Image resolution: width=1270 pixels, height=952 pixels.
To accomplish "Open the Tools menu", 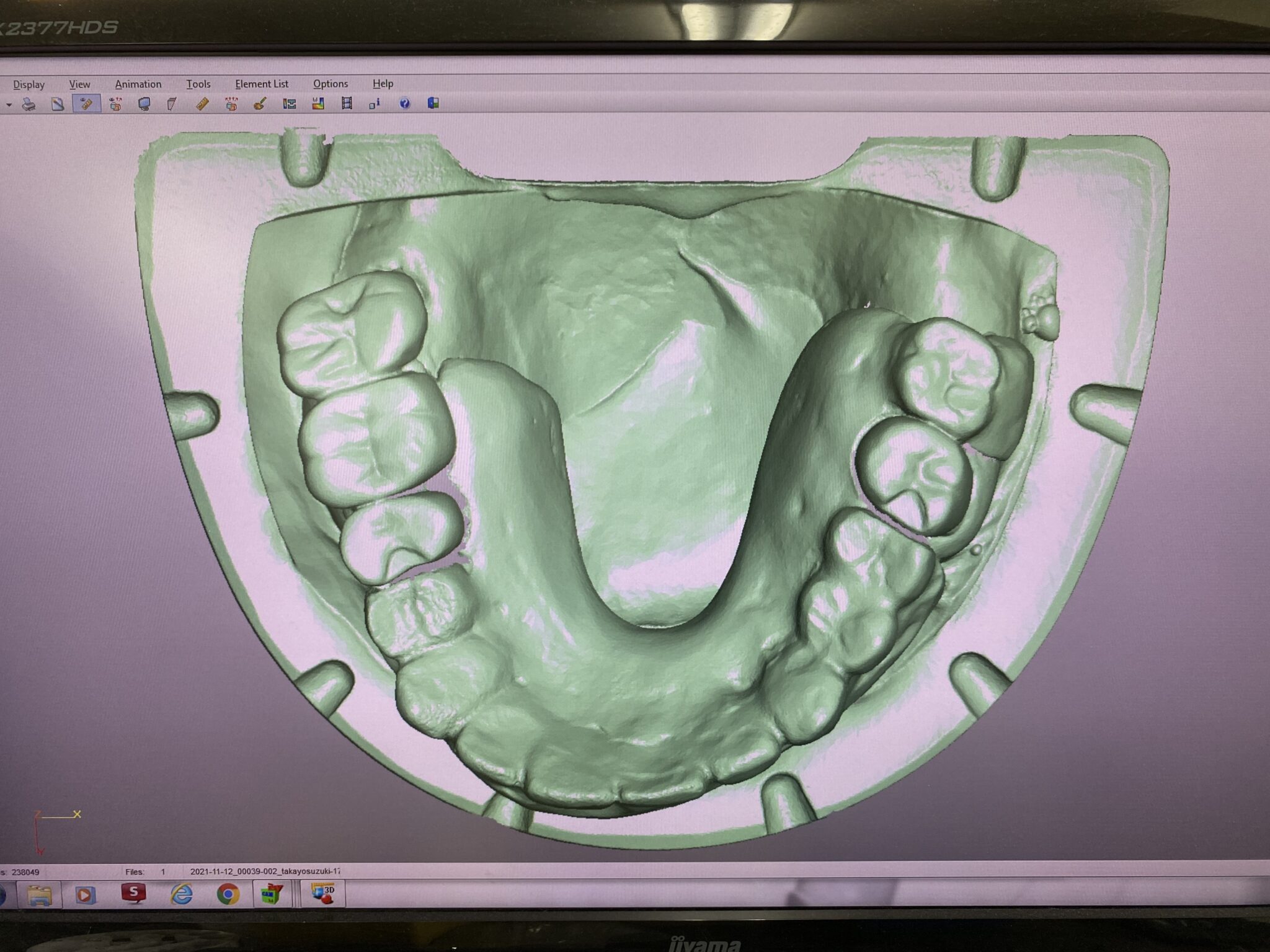I will pos(198,84).
